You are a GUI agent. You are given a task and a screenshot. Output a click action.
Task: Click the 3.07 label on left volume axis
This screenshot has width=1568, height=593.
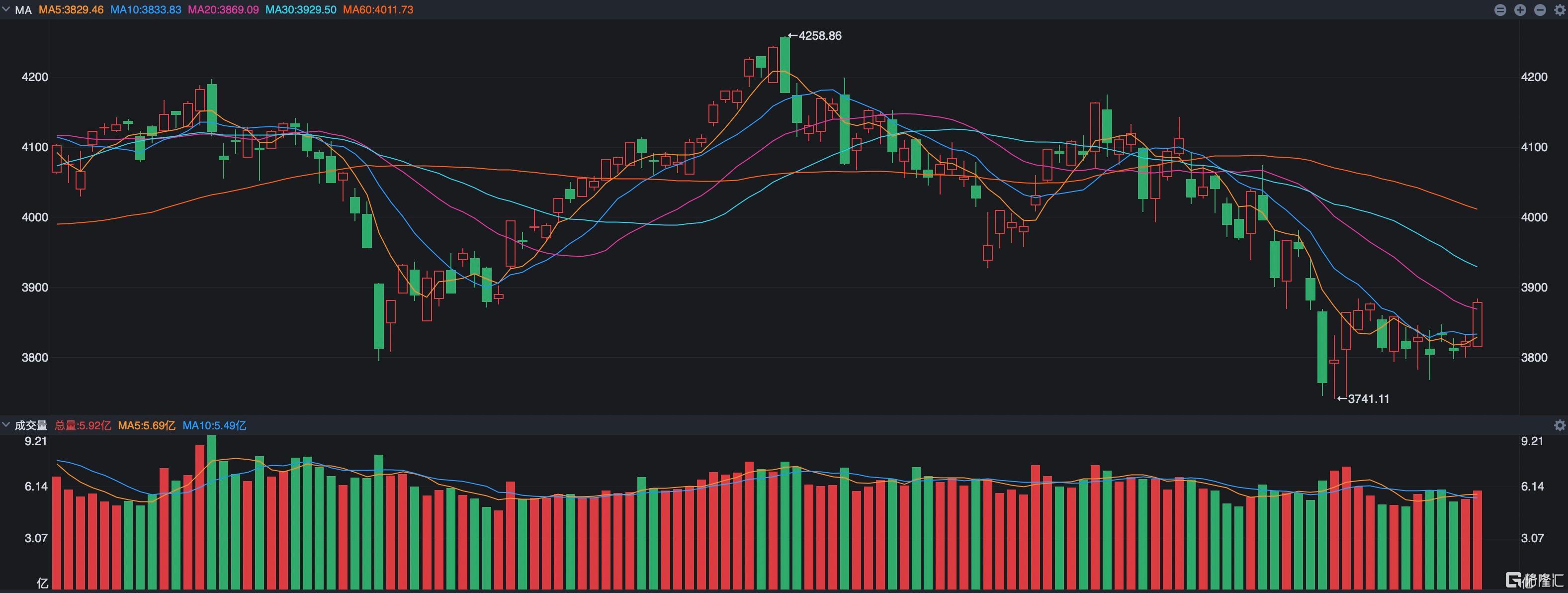pyautogui.click(x=35, y=538)
